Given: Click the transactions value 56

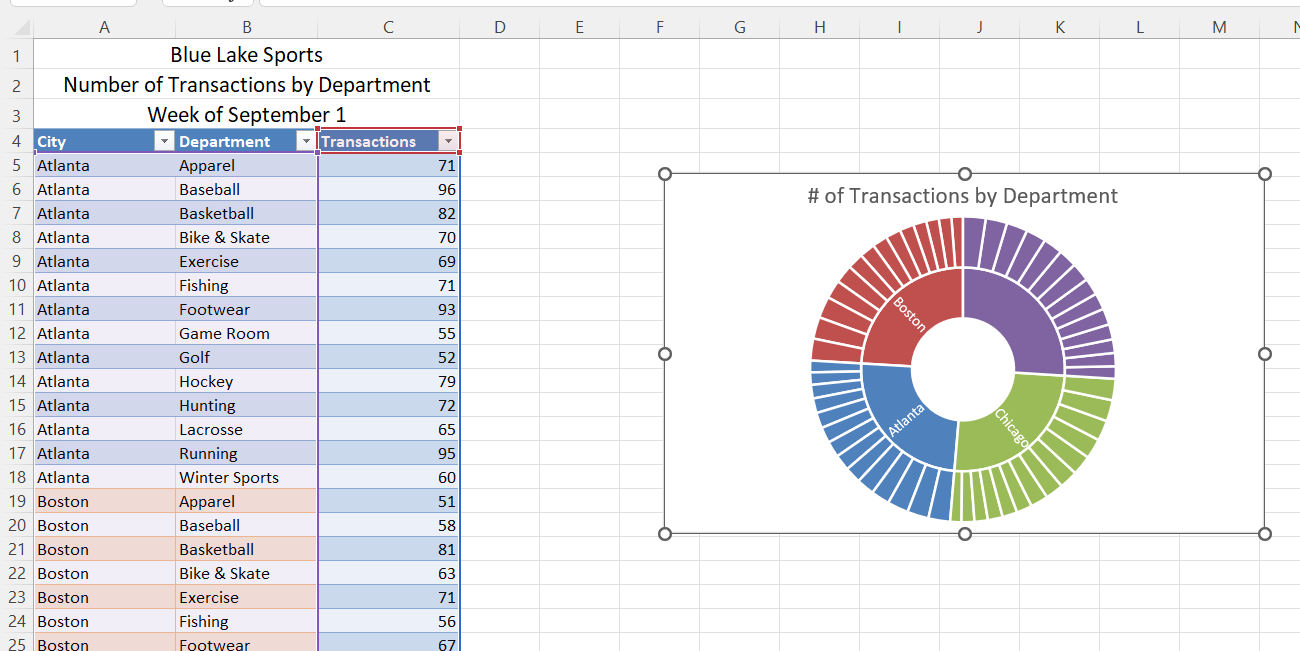Looking at the screenshot, I should coord(388,622).
